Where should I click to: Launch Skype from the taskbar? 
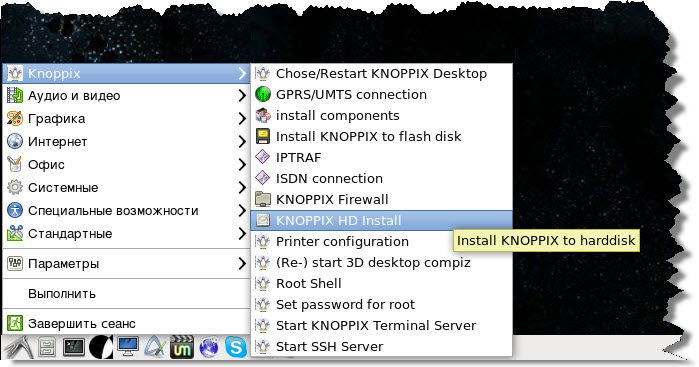click(x=235, y=346)
